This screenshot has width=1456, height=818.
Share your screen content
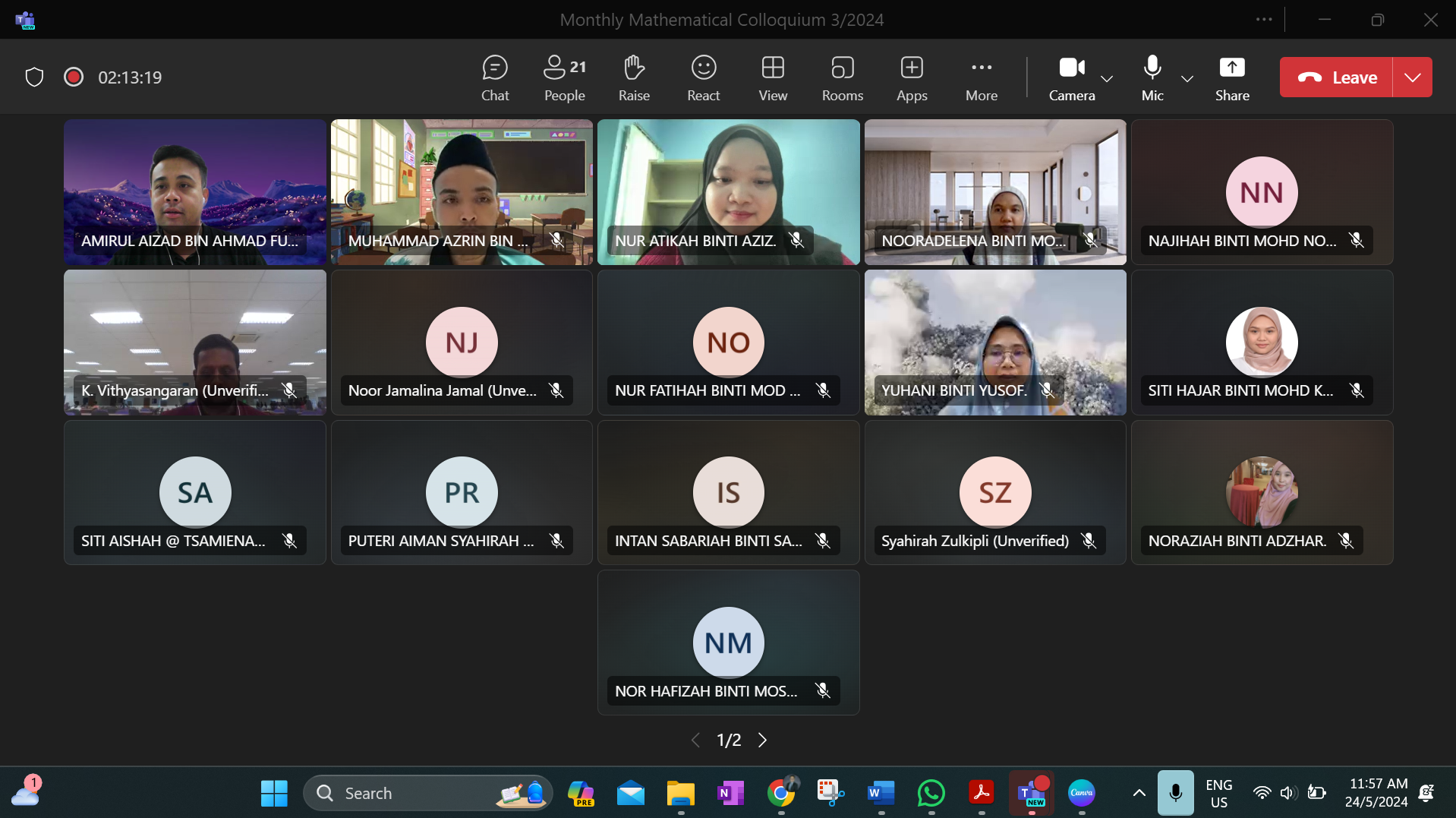coord(1232,77)
